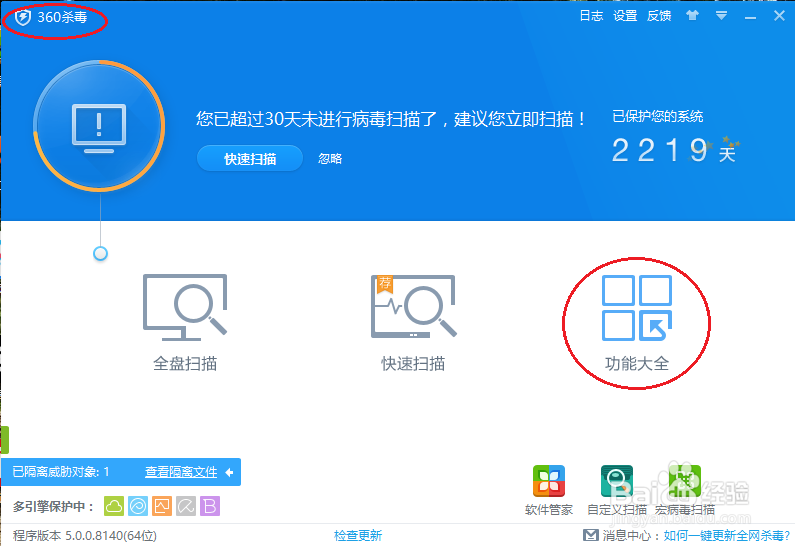This screenshot has height=546, width=795.
Task: Close the 360杀毒 window
Action: [779, 16]
